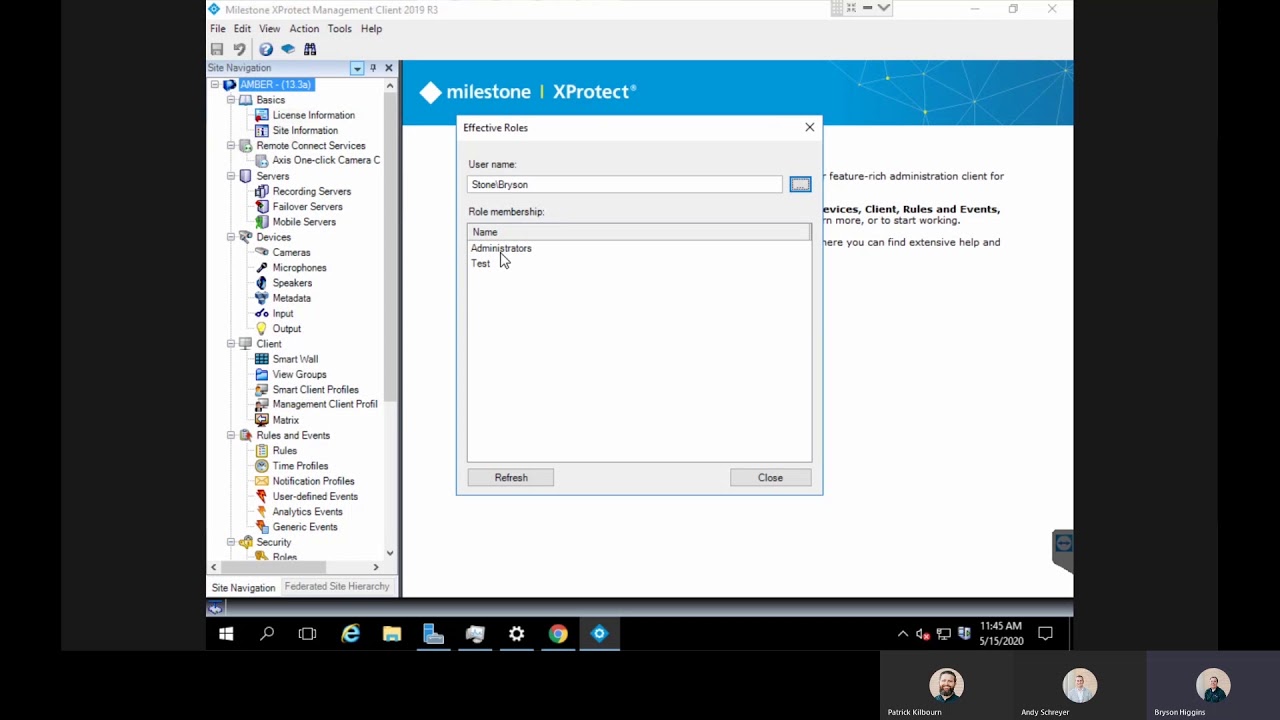Click the Save toolbar icon
The height and width of the screenshot is (720, 1280).
(217, 49)
